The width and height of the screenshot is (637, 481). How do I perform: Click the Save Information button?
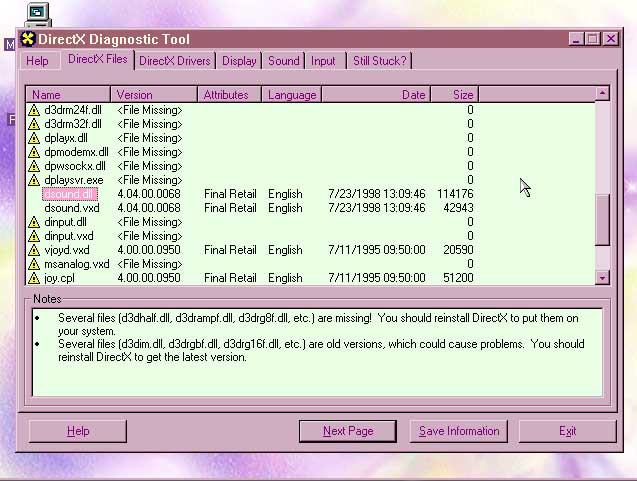(x=459, y=431)
